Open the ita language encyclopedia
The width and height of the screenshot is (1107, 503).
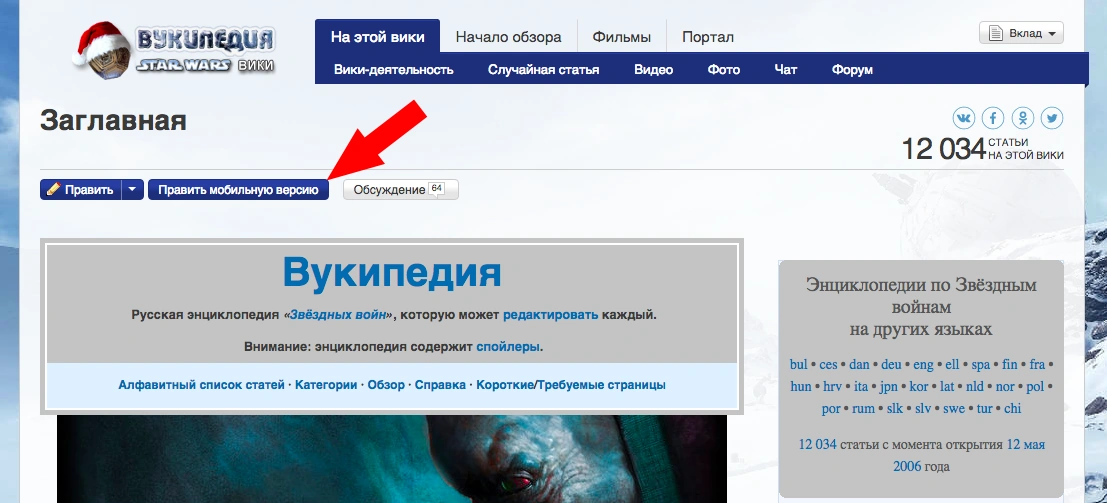point(861,386)
